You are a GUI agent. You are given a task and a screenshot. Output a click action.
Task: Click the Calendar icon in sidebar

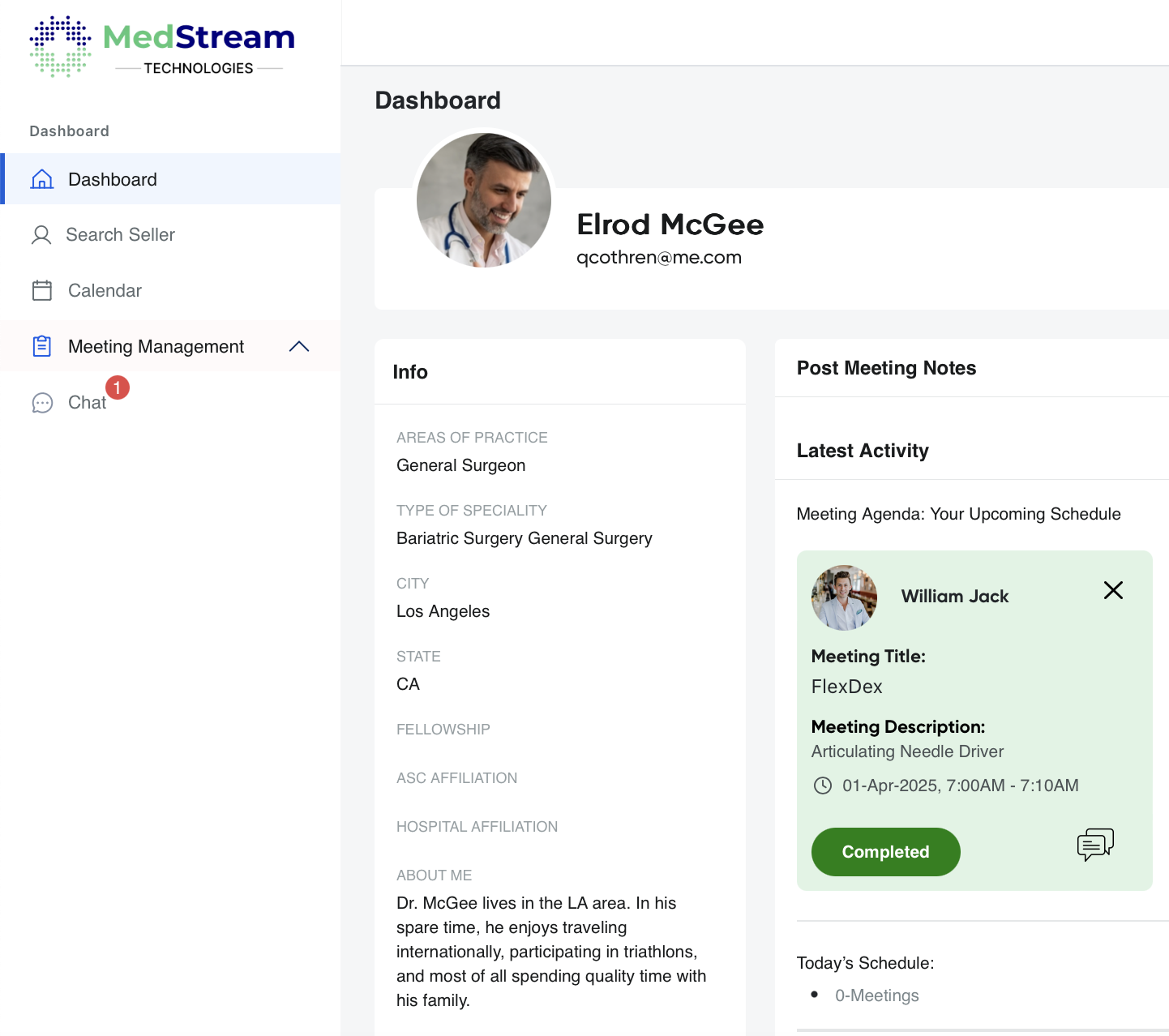coord(42,290)
